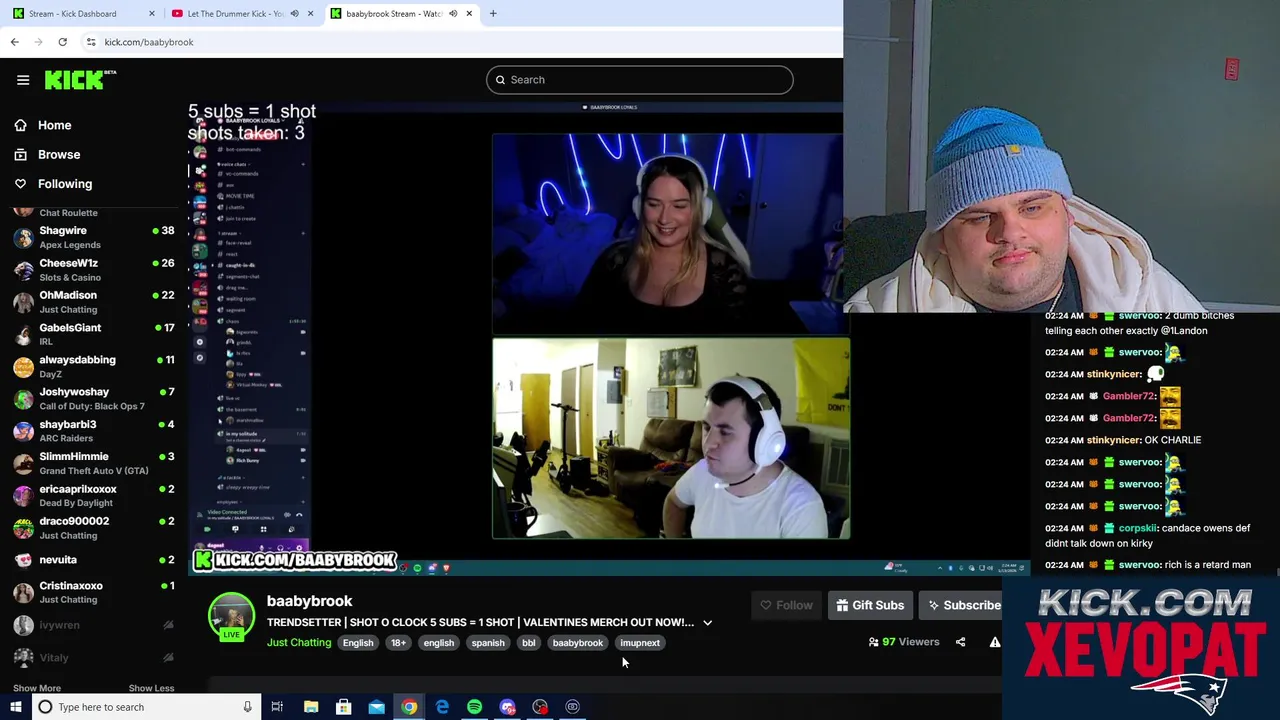Image resolution: width=1280 pixels, height=720 pixels.
Task: Click the Windows taskbar search box
Action: (146, 707)
